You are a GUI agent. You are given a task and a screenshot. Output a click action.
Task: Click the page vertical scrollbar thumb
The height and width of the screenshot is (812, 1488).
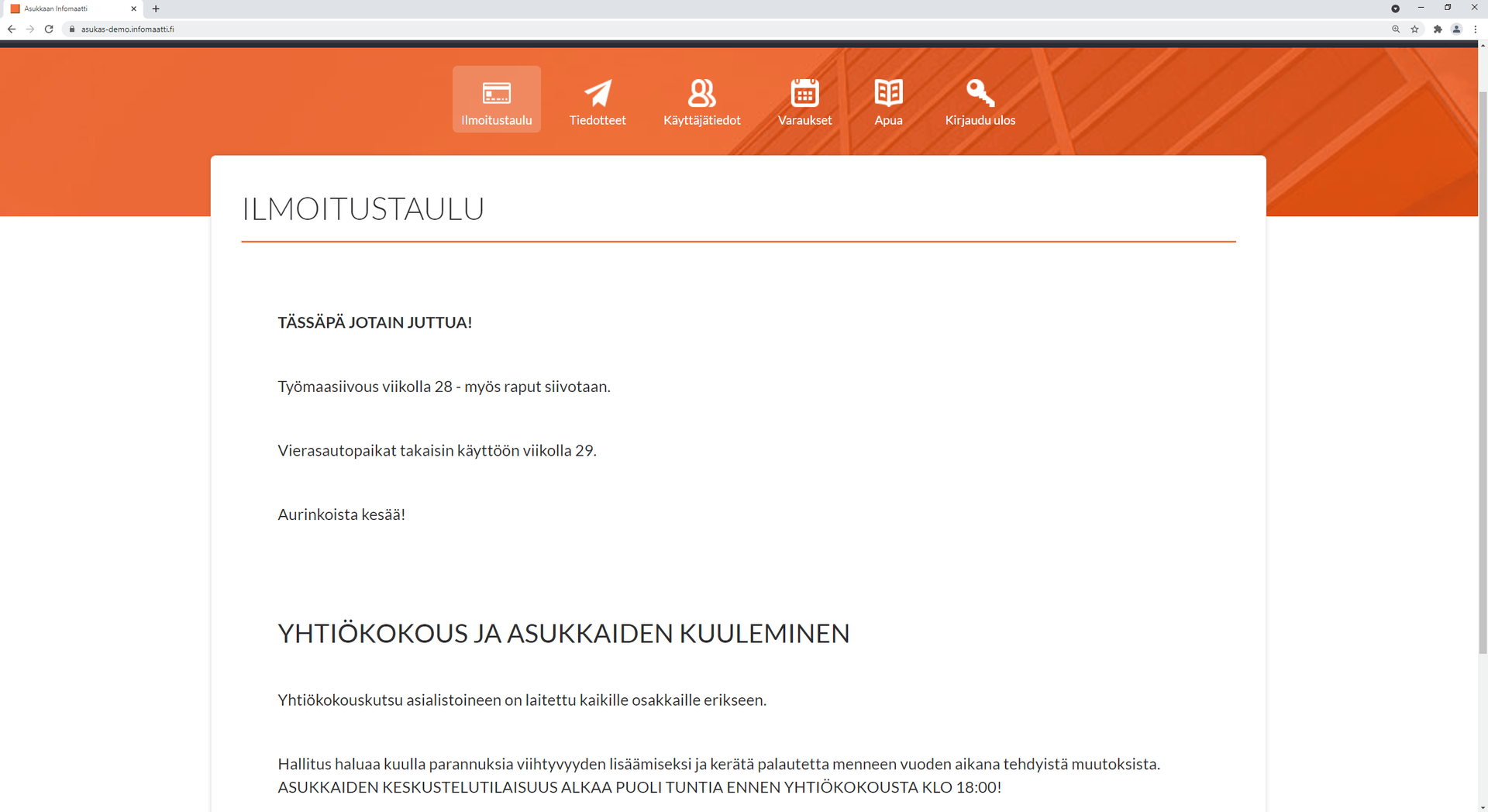(x=1483, y=372)
